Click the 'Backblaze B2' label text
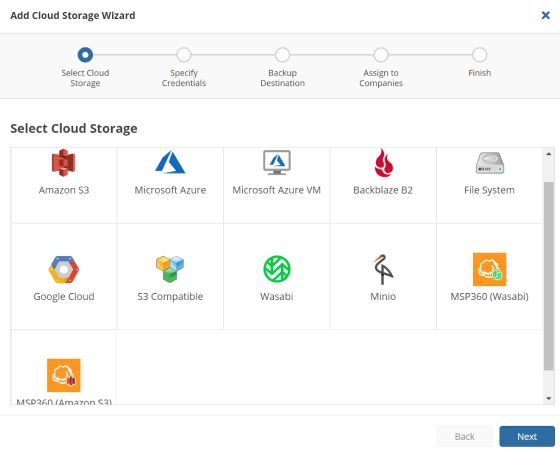The width and height of the screenshot is (560, 450). tap(383, 190)
